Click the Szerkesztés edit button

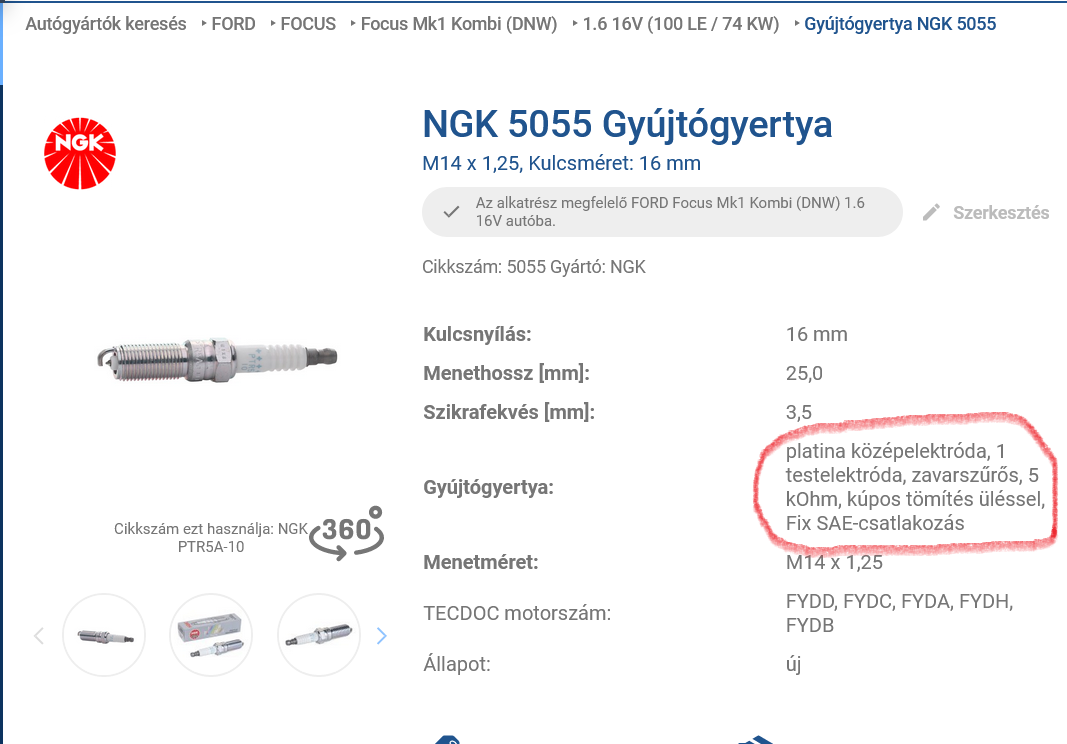[x=986, y=212]
